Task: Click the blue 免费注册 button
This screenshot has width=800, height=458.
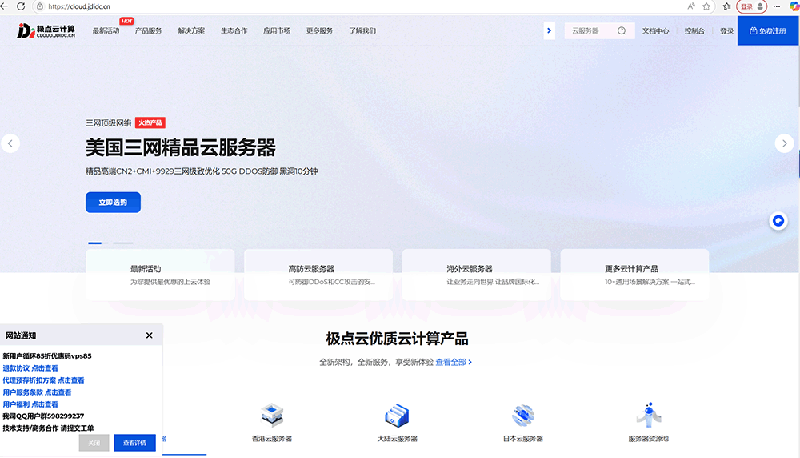Action: coord(768,31)
